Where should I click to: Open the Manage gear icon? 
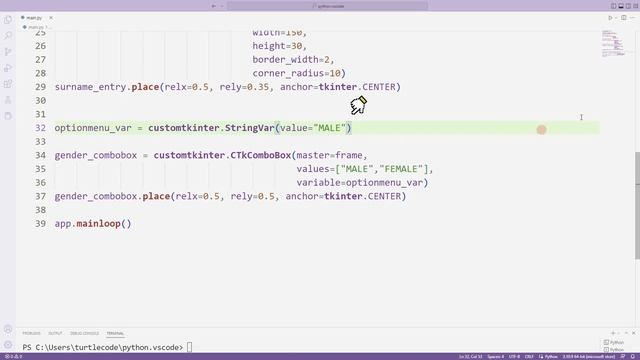click(x=8, y=344)
